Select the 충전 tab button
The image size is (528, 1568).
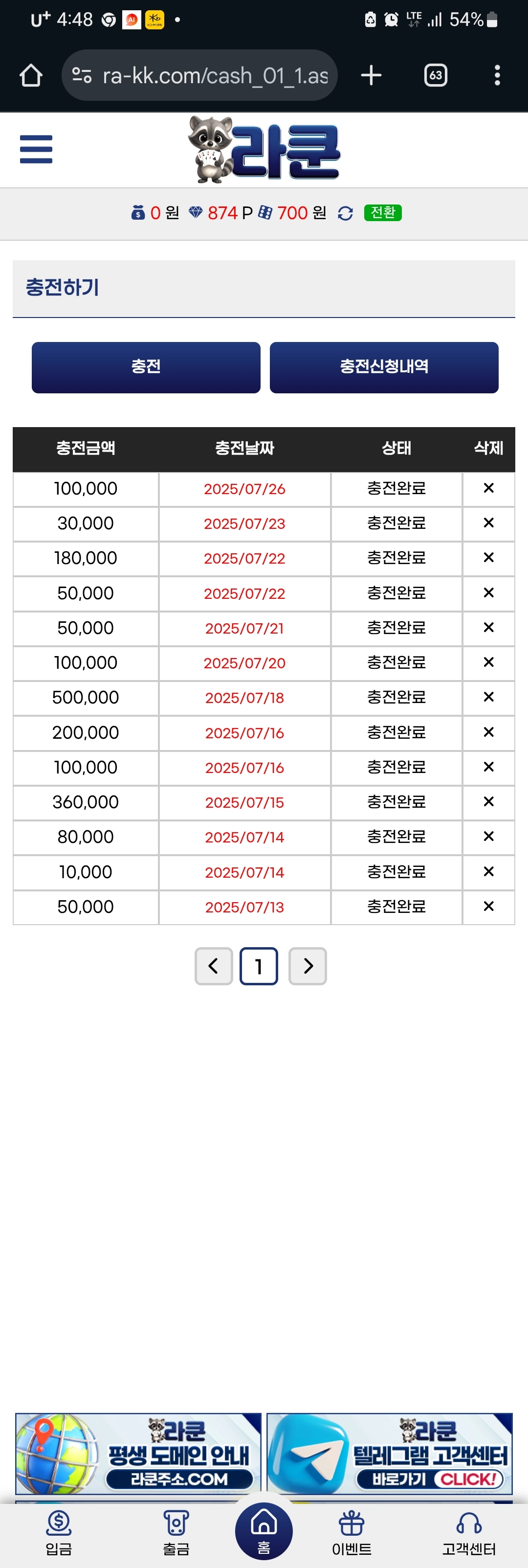coord(146,367)
